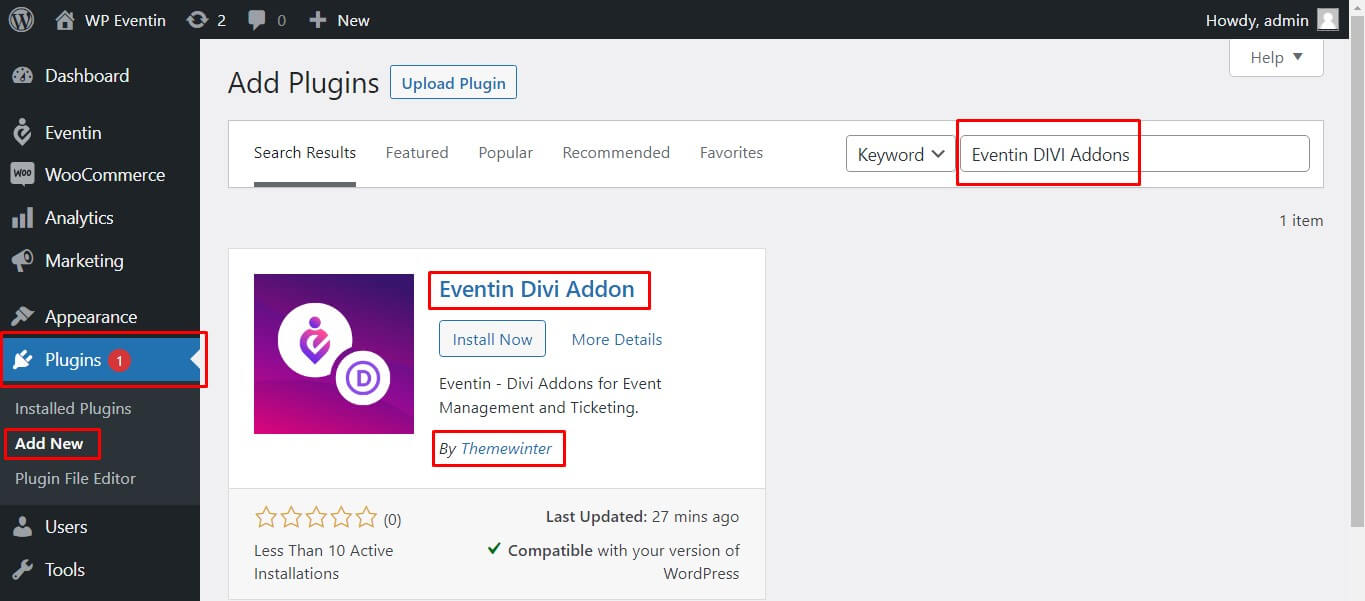The width and height of the screenshot is (1365, 601).
Task: Expand the Help panel
Action: click(1275, 57)
